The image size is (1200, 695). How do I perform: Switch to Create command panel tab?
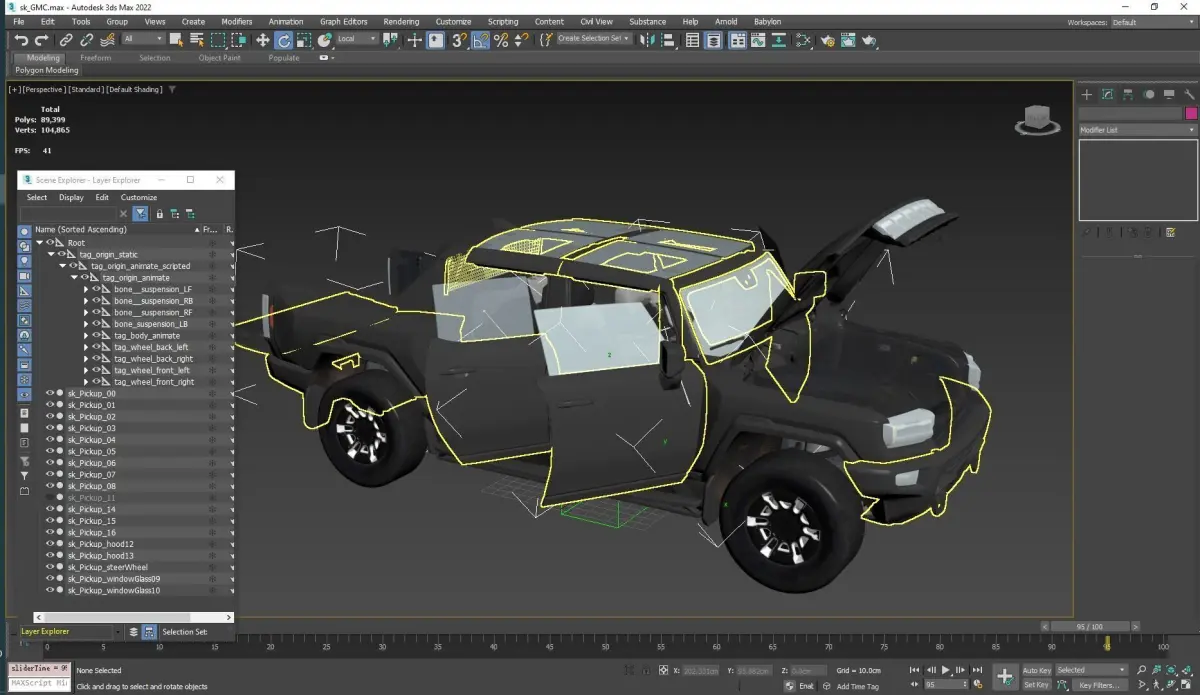pyautogui.click(x=1087, y=94)
